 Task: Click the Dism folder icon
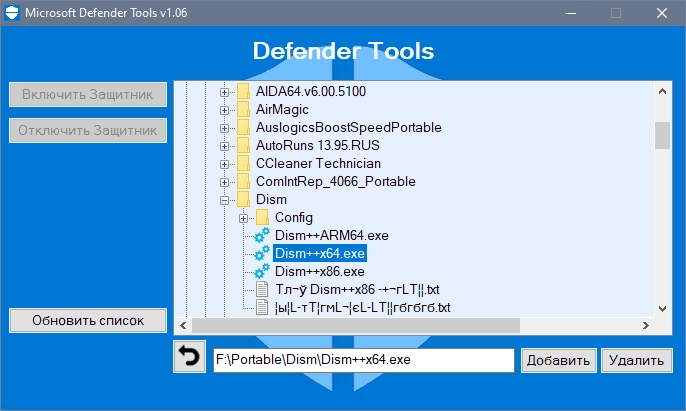pos(243,199)
